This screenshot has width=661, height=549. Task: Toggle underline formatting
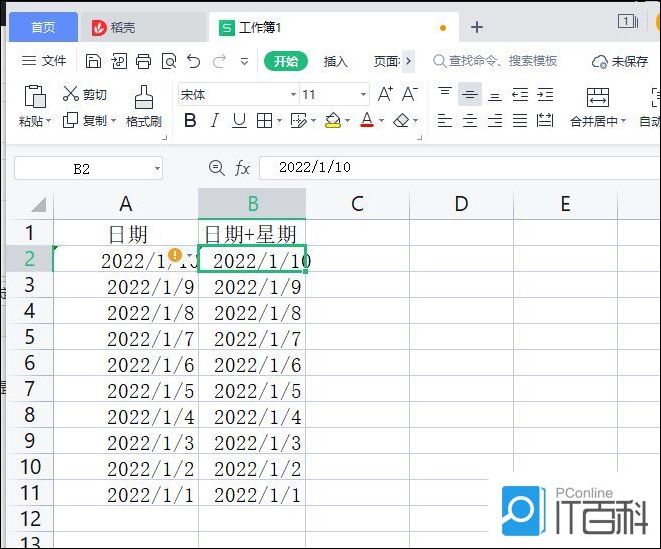point(239,121)
